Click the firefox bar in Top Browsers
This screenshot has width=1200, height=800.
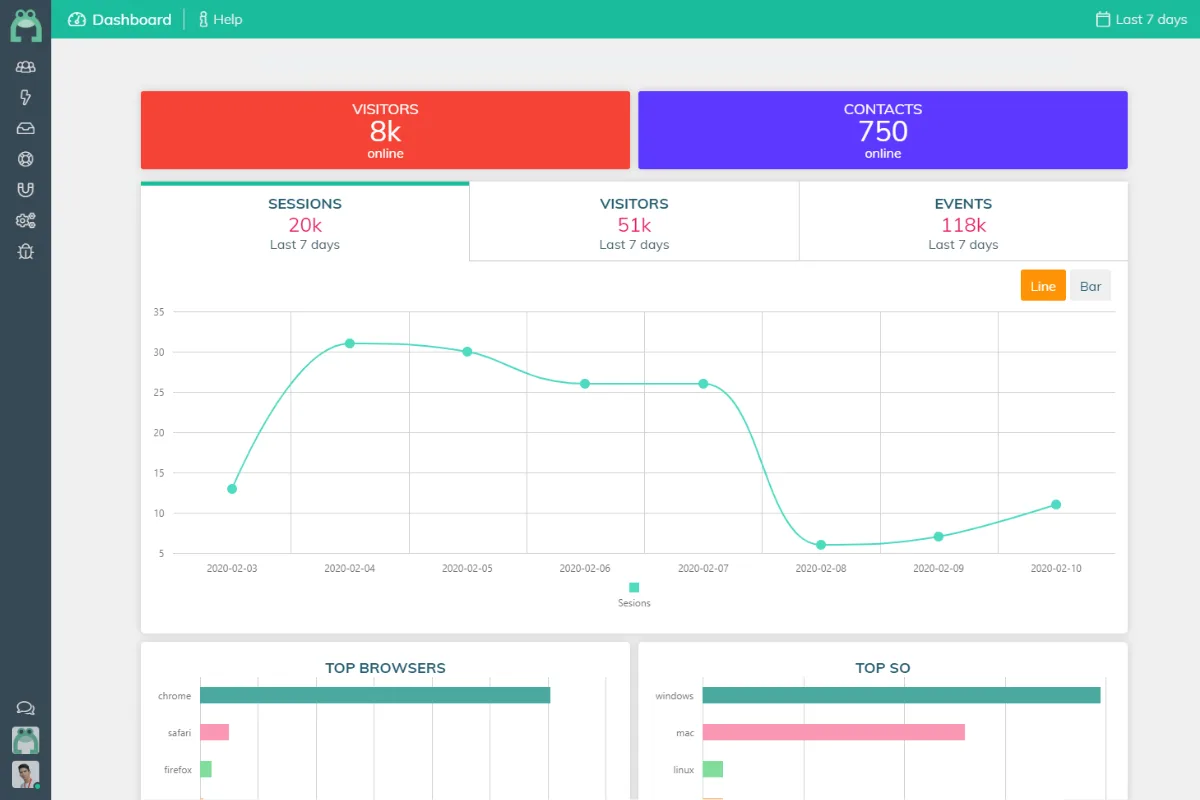pyautogui.click(x=206, y=769)
